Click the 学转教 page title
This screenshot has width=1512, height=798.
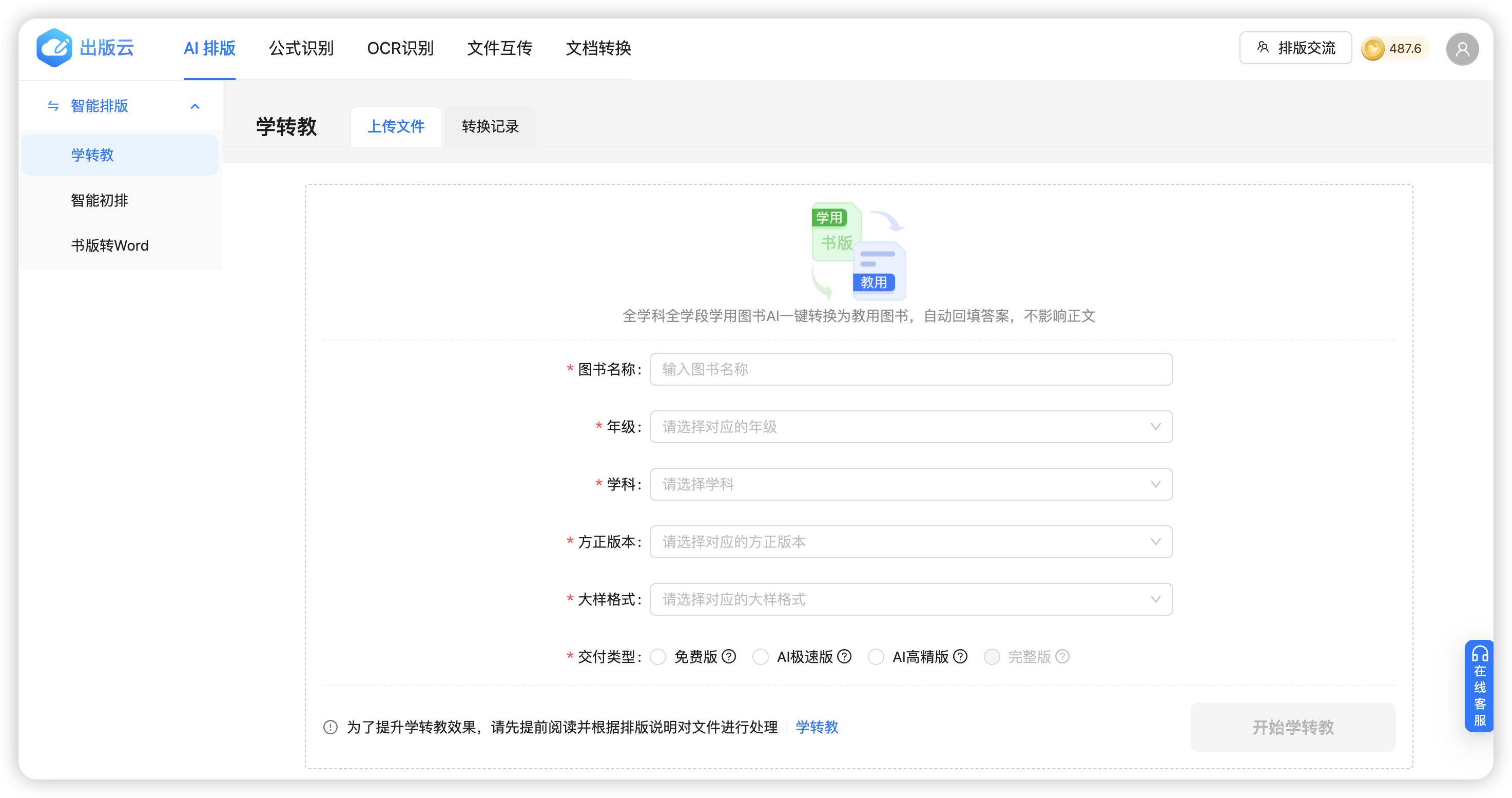pos(286,126)
